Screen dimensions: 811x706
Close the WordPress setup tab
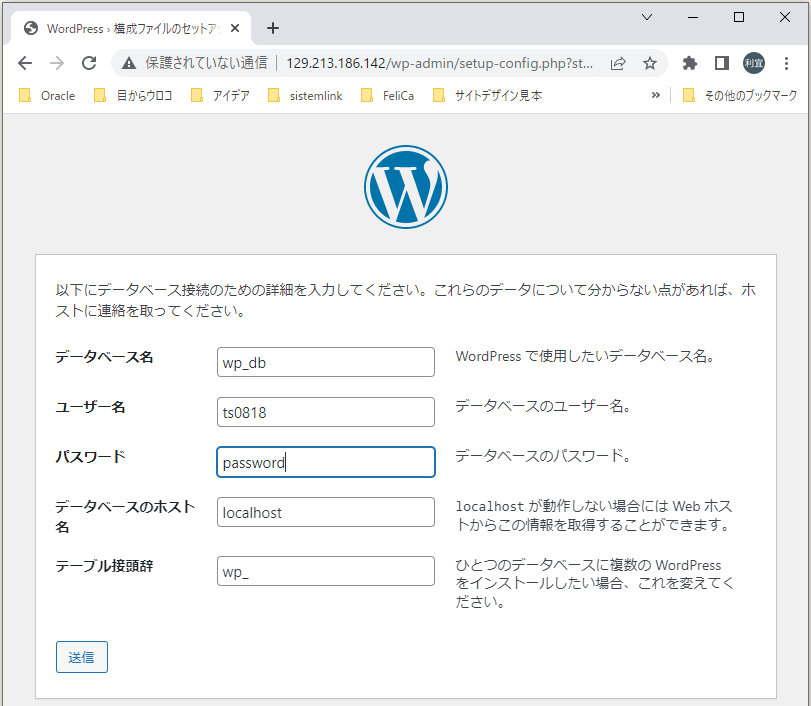pyautogui.click(x=235, y=28)
